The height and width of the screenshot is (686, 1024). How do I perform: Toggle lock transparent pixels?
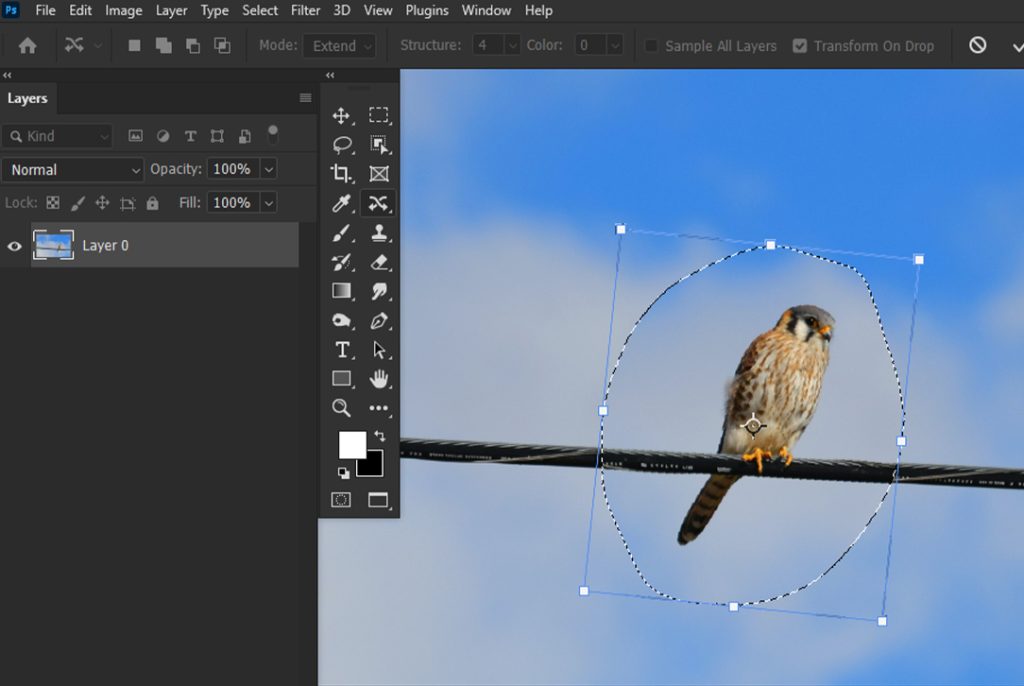click(53, 203)
